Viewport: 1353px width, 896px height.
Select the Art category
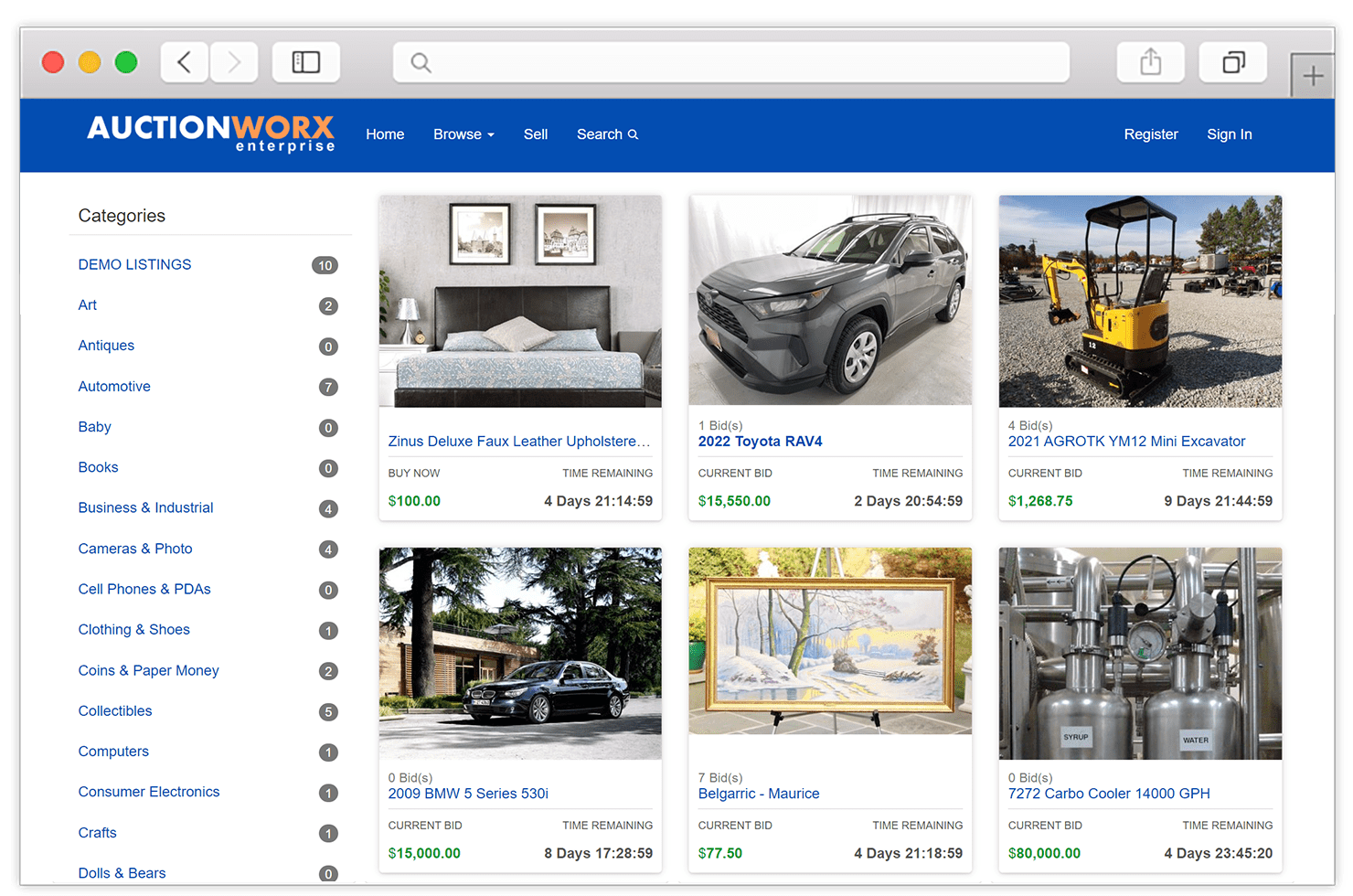[88, 304]
